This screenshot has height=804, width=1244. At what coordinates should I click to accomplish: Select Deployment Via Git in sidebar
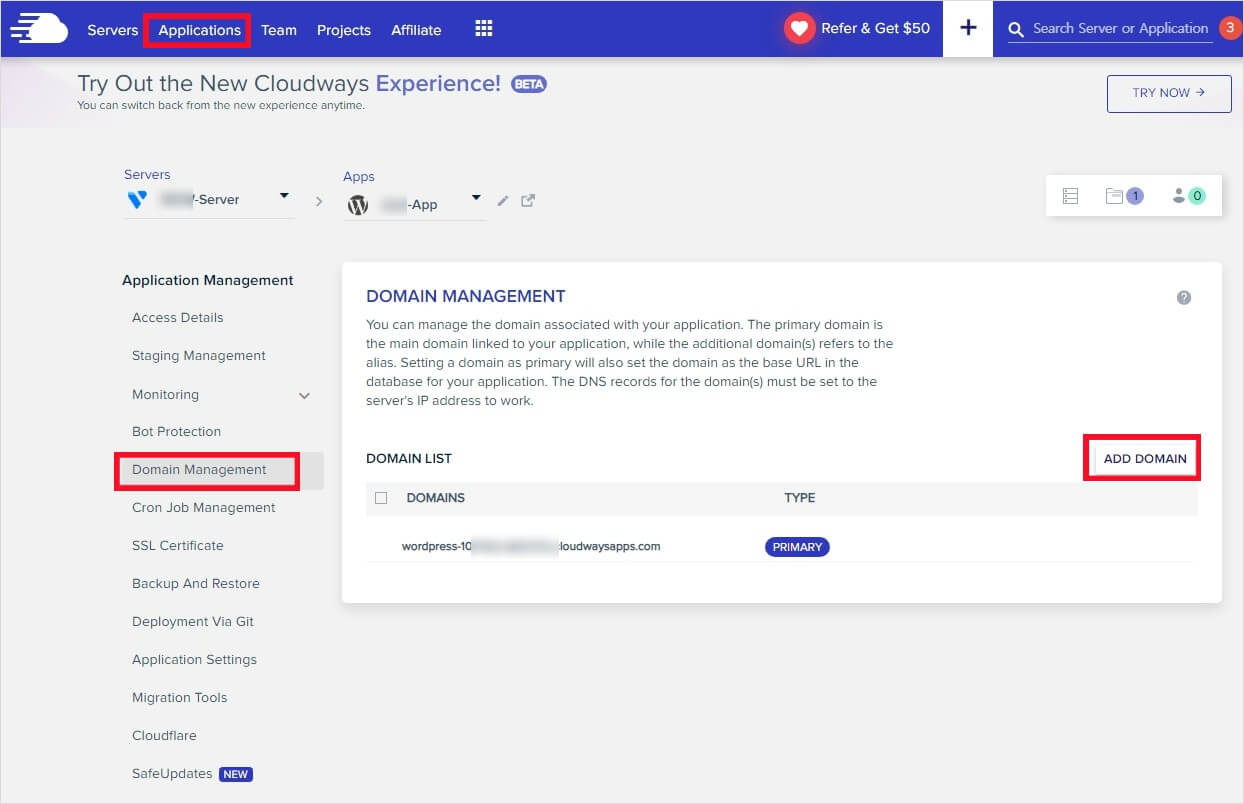[193, 622]
